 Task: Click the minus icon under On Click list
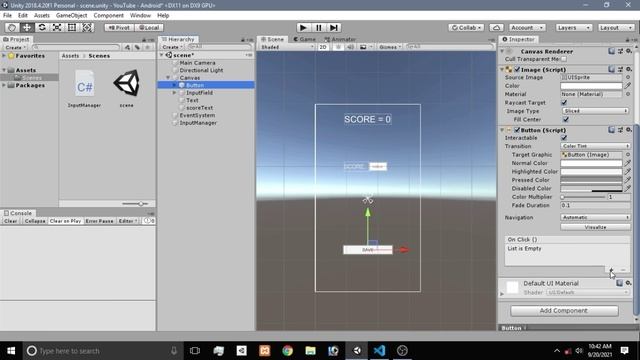click(x=623, y=270)
